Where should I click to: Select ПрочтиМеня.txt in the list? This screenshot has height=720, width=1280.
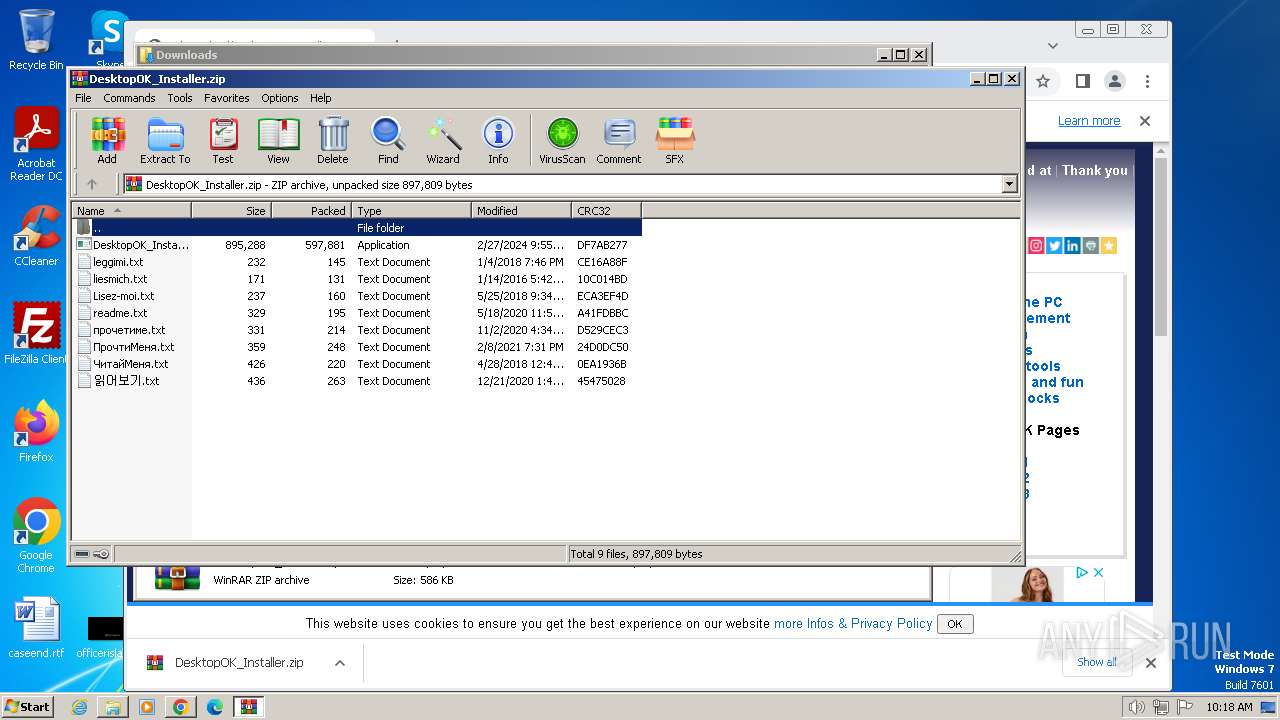click(357, 347)
